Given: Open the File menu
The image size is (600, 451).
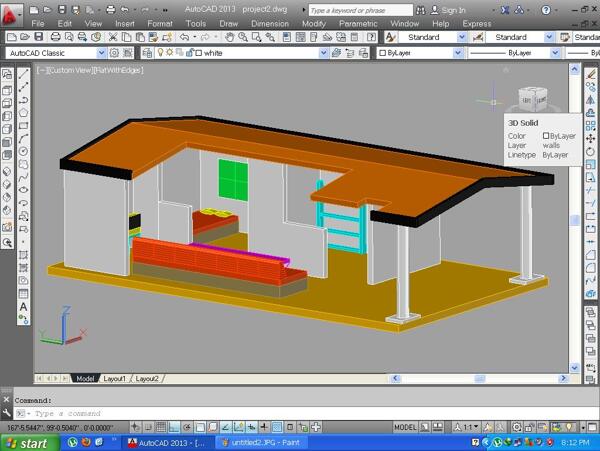Looking at the screenshot, I should click(x=38, y=24).
